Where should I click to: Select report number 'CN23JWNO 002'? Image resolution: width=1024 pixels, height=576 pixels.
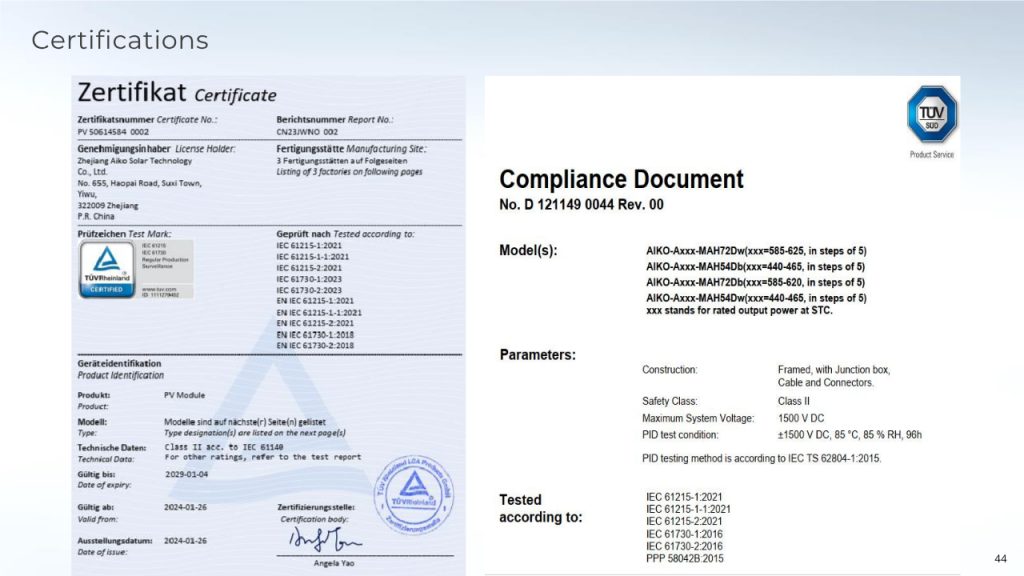[x=307, y=132]
